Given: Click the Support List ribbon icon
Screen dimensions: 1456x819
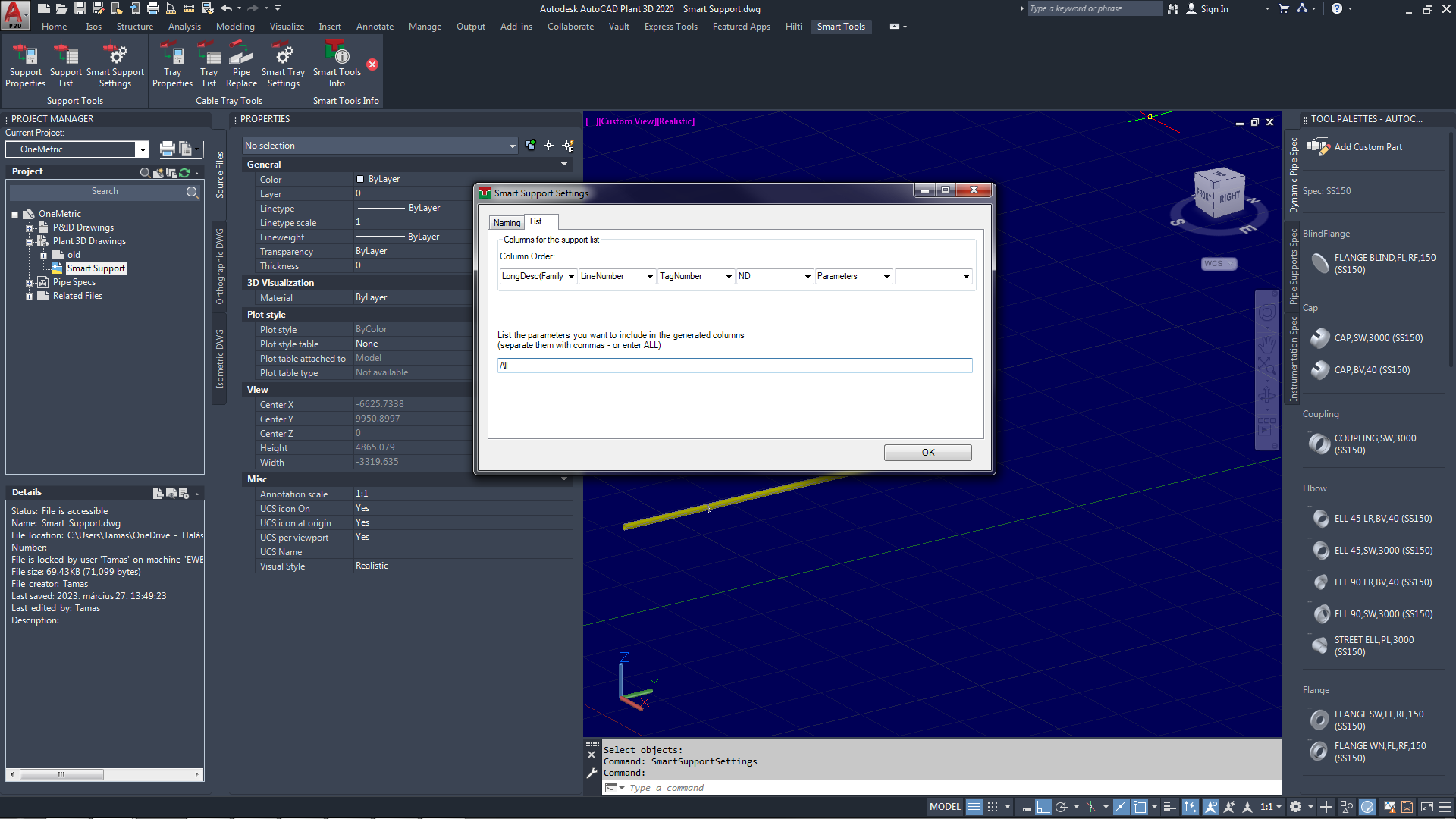Looking at the screenshot, I should 66,65.
